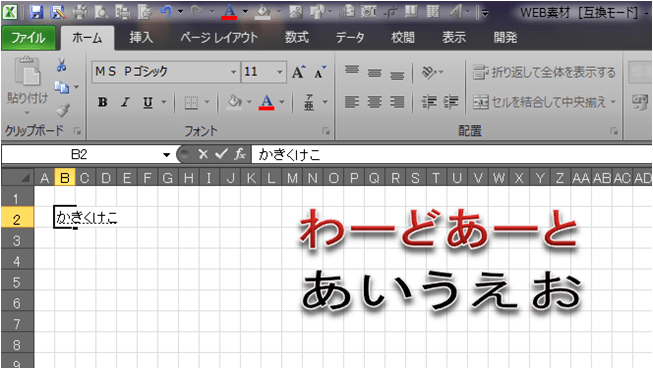
Task: Open the merge and center dropdown arrow
Action: (x=613, y=102)
